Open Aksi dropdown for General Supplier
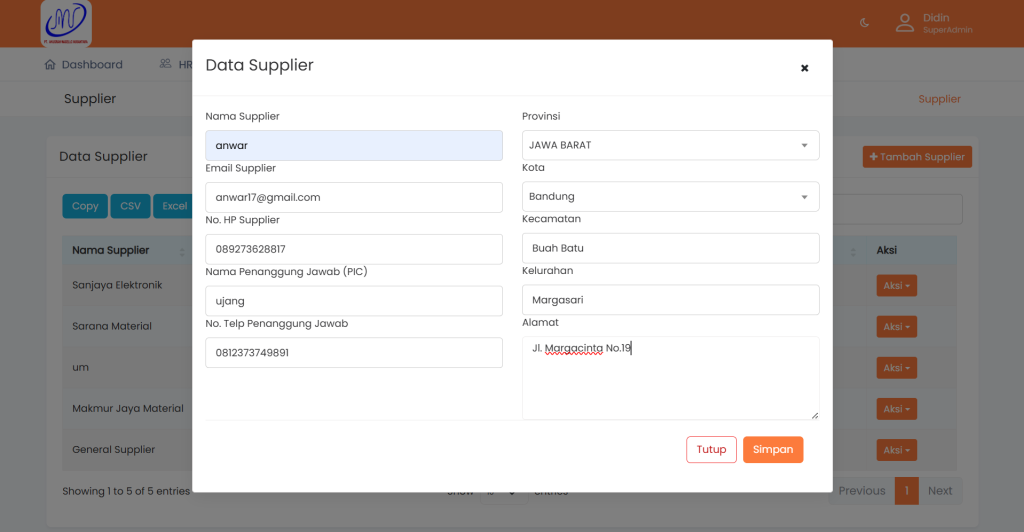Image resolution: width=1024 pixels, height=532 pixels. pyautogui.click(x=896, y=450)
